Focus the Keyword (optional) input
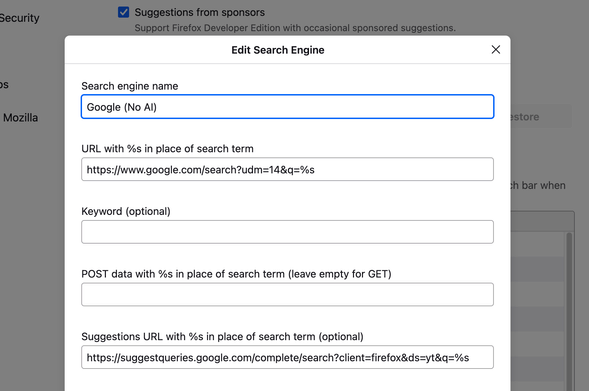The height and width of the screenshot is (391, 589). pos(287,232)
